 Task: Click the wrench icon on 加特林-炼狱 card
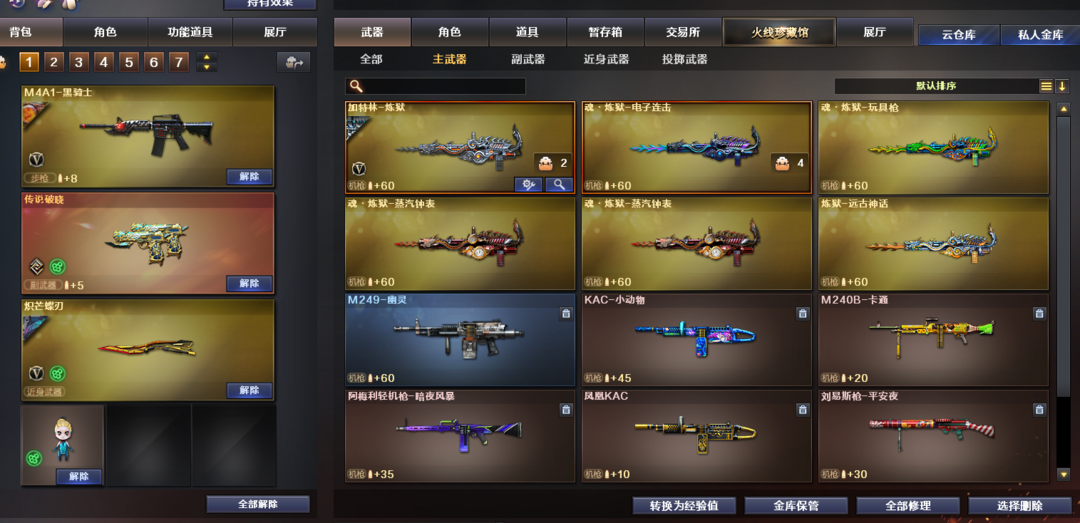pos(528,185)
